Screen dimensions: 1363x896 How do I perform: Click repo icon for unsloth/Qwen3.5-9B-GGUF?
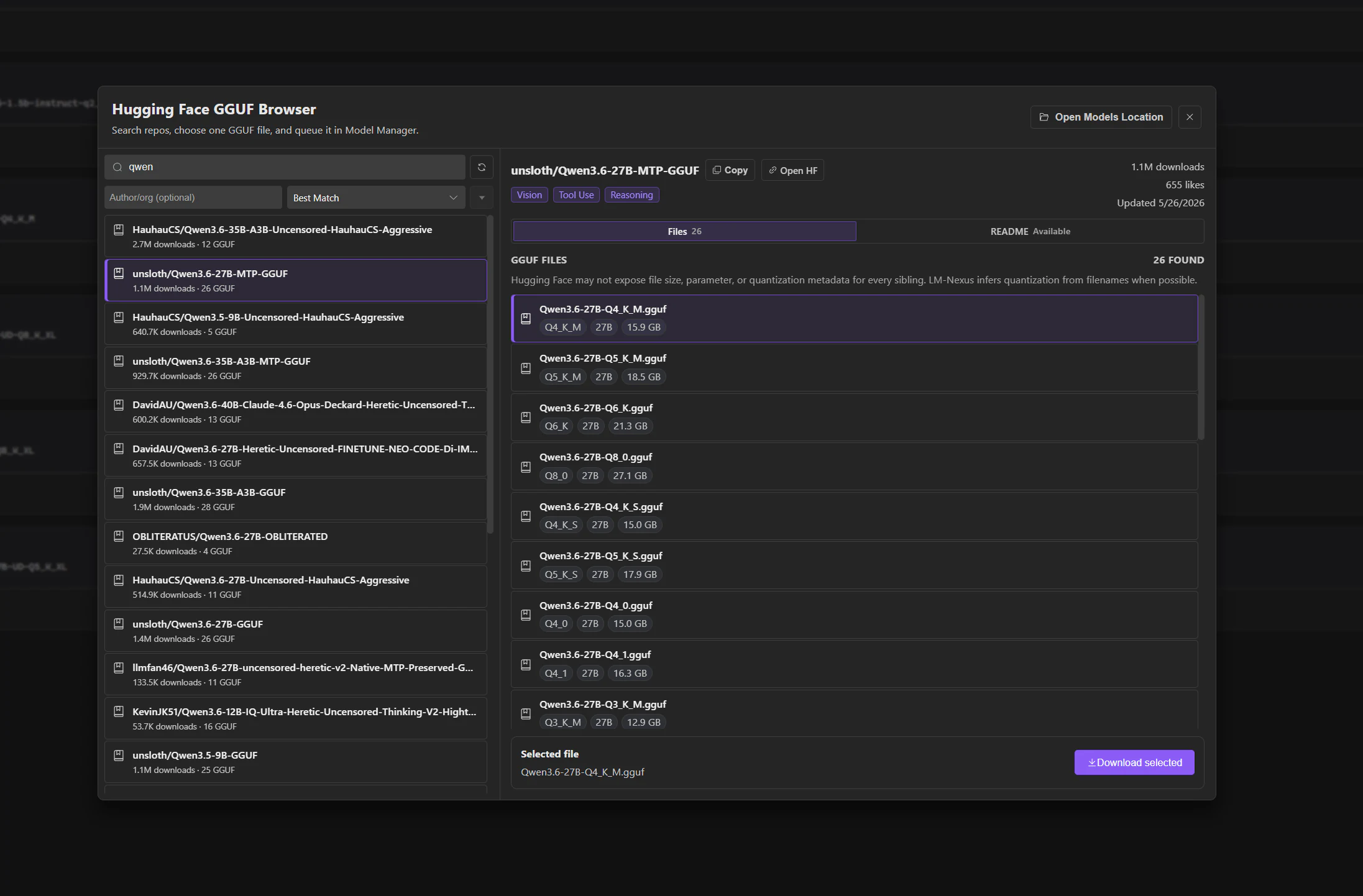119,756
